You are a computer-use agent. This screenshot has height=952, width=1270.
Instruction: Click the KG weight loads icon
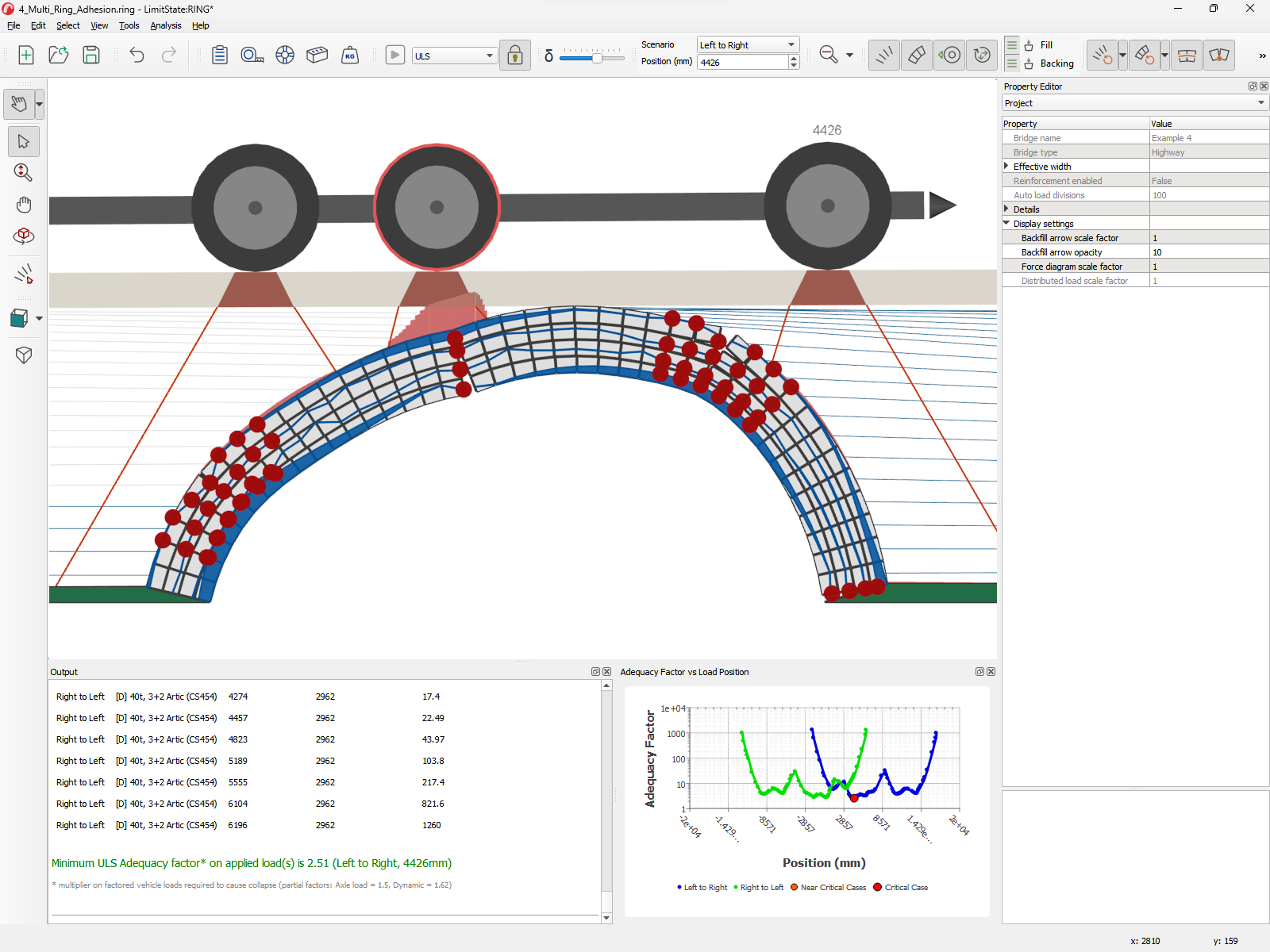click(x=350, y=55)
